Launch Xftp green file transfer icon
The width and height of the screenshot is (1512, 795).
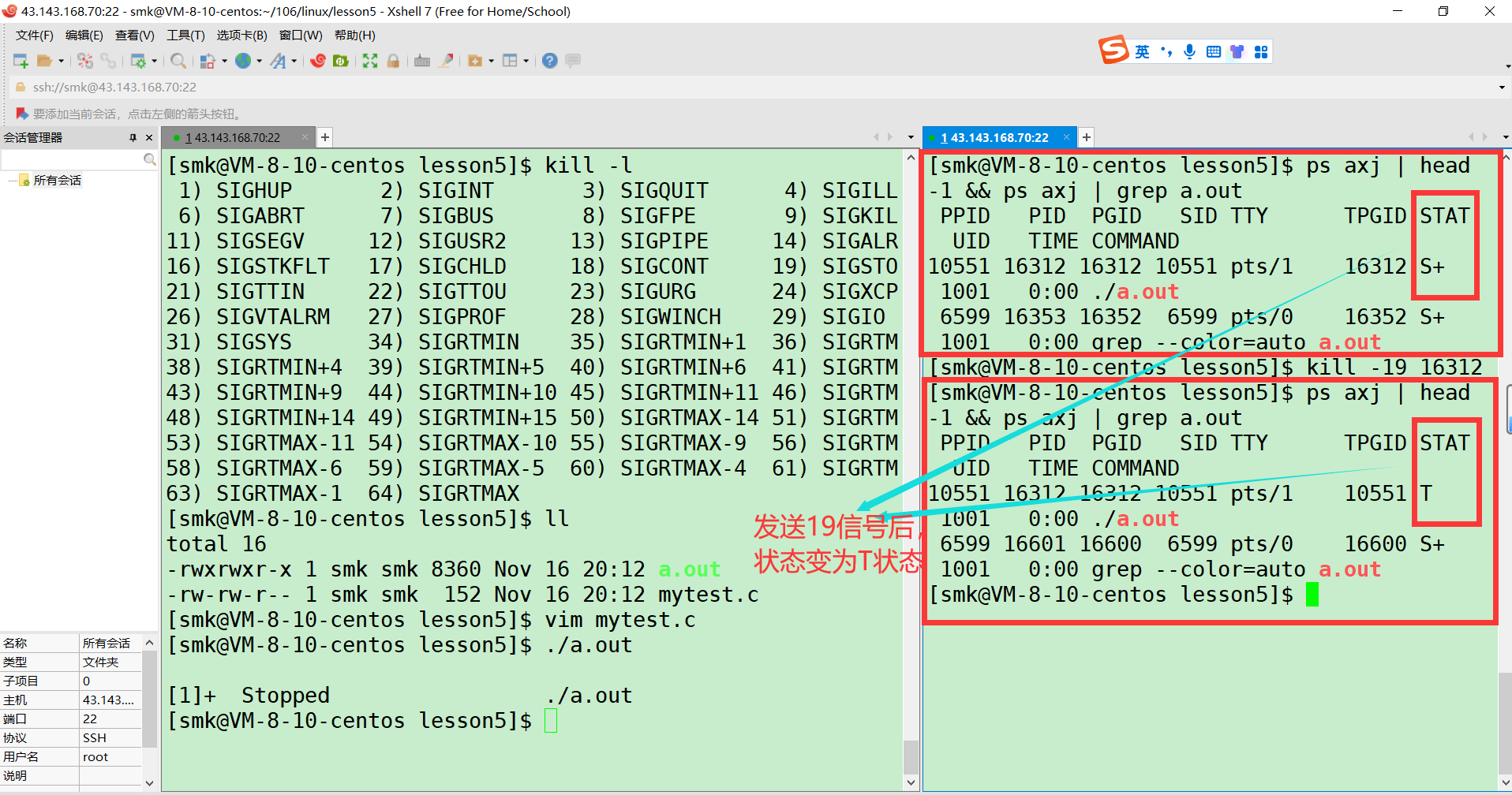[341, 61]
